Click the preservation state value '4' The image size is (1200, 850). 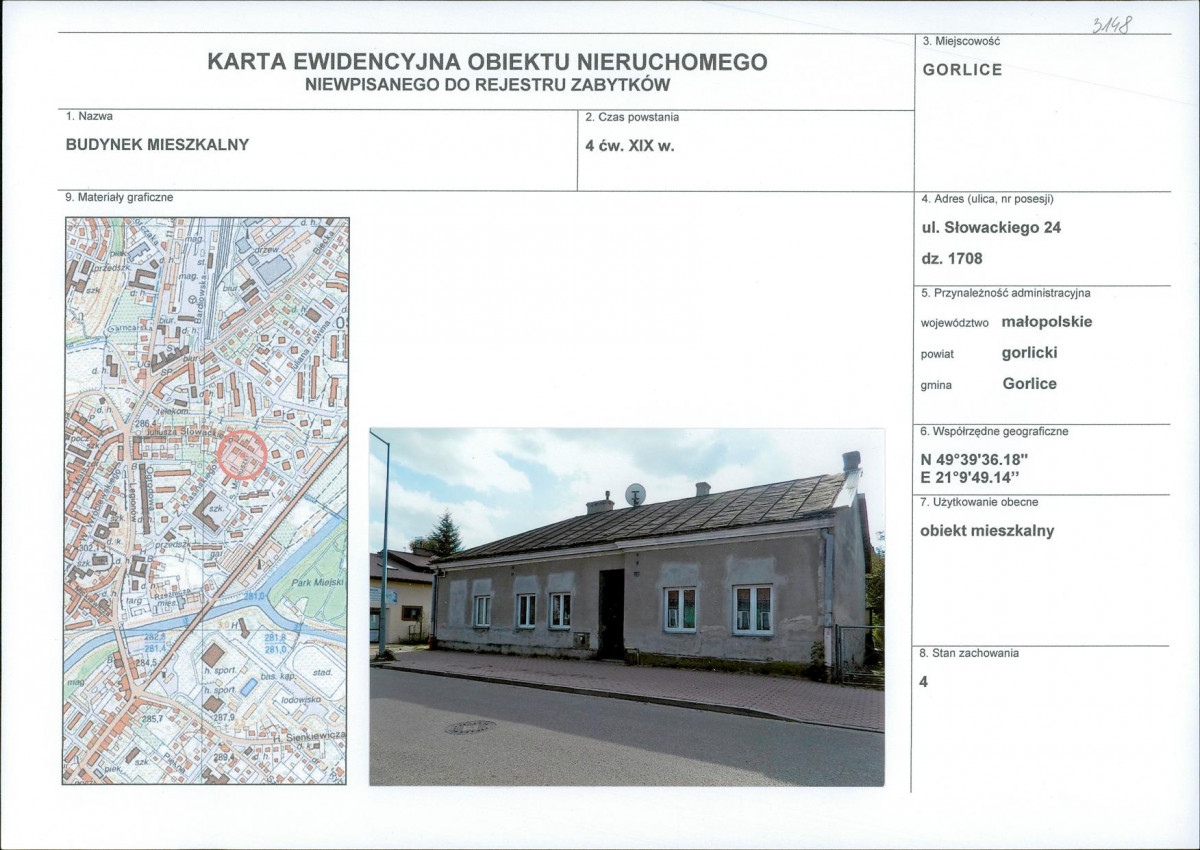click(924, 683)
